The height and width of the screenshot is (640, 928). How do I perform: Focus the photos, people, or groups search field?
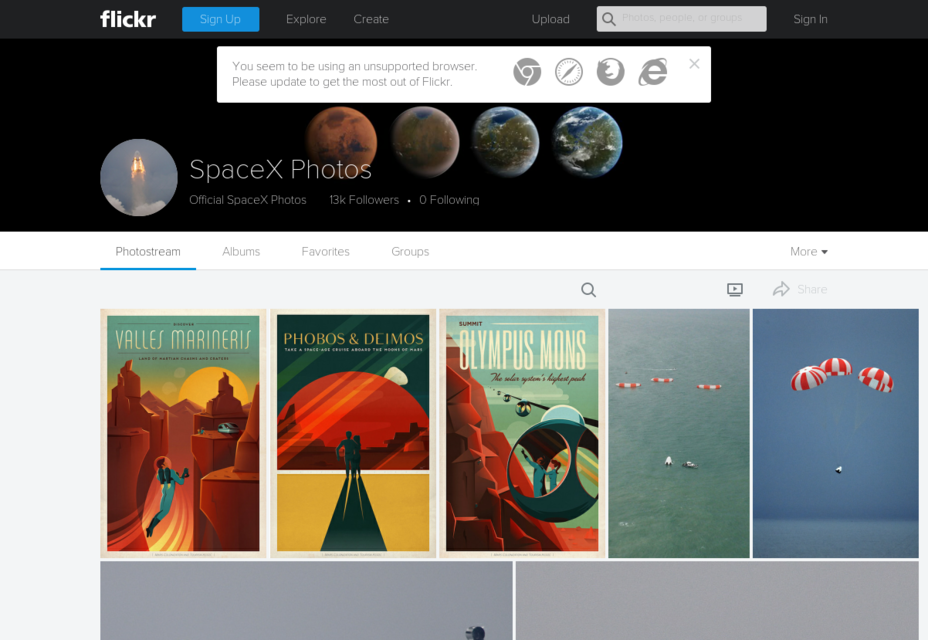pyautogui.click(x=690, y=19)
